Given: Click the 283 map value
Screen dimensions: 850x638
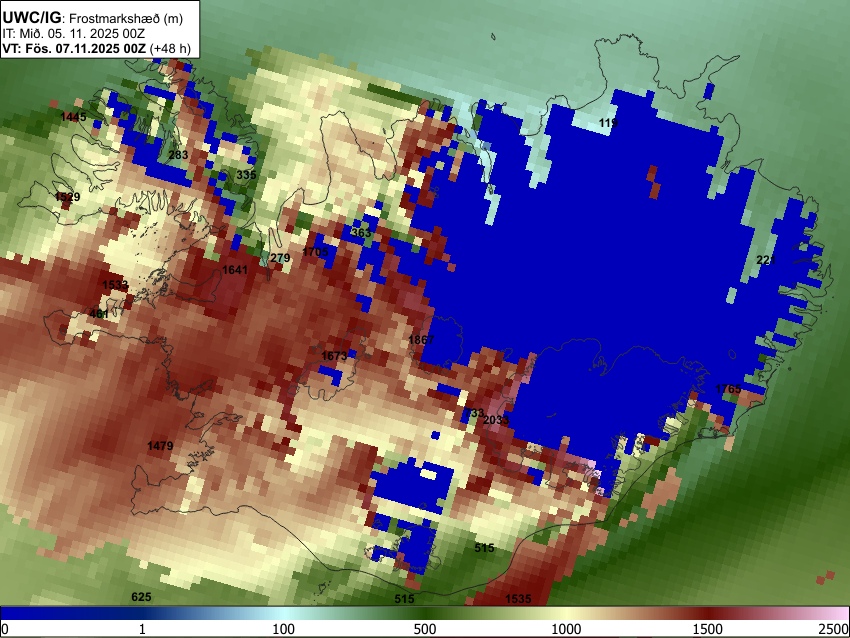Looking at the screenshot, I should [x=178, y=154].
